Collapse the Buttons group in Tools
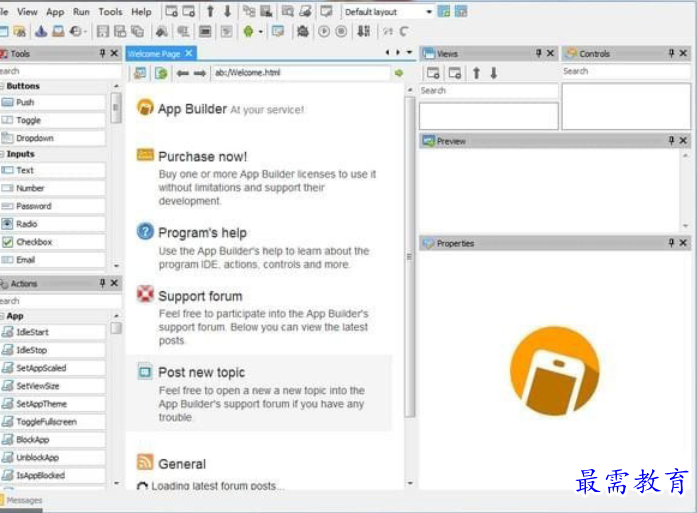697x513 pixels. click(2, 86)
